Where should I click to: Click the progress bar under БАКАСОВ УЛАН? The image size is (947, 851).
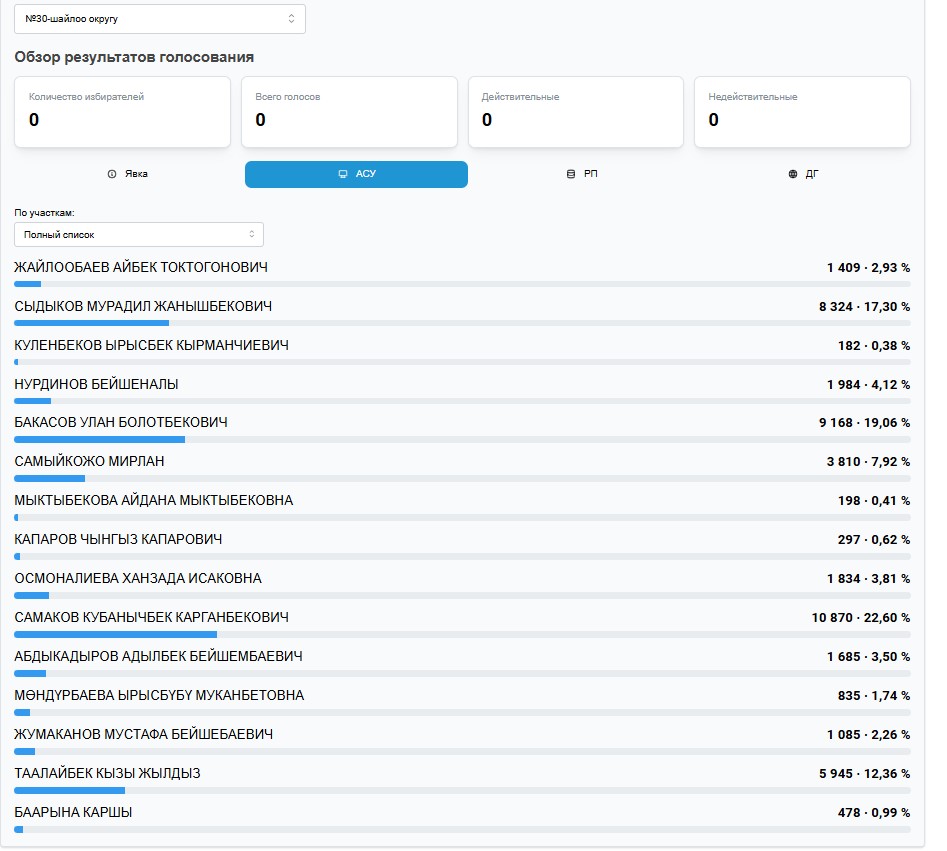pyautogui.click(x=462, y=439)
